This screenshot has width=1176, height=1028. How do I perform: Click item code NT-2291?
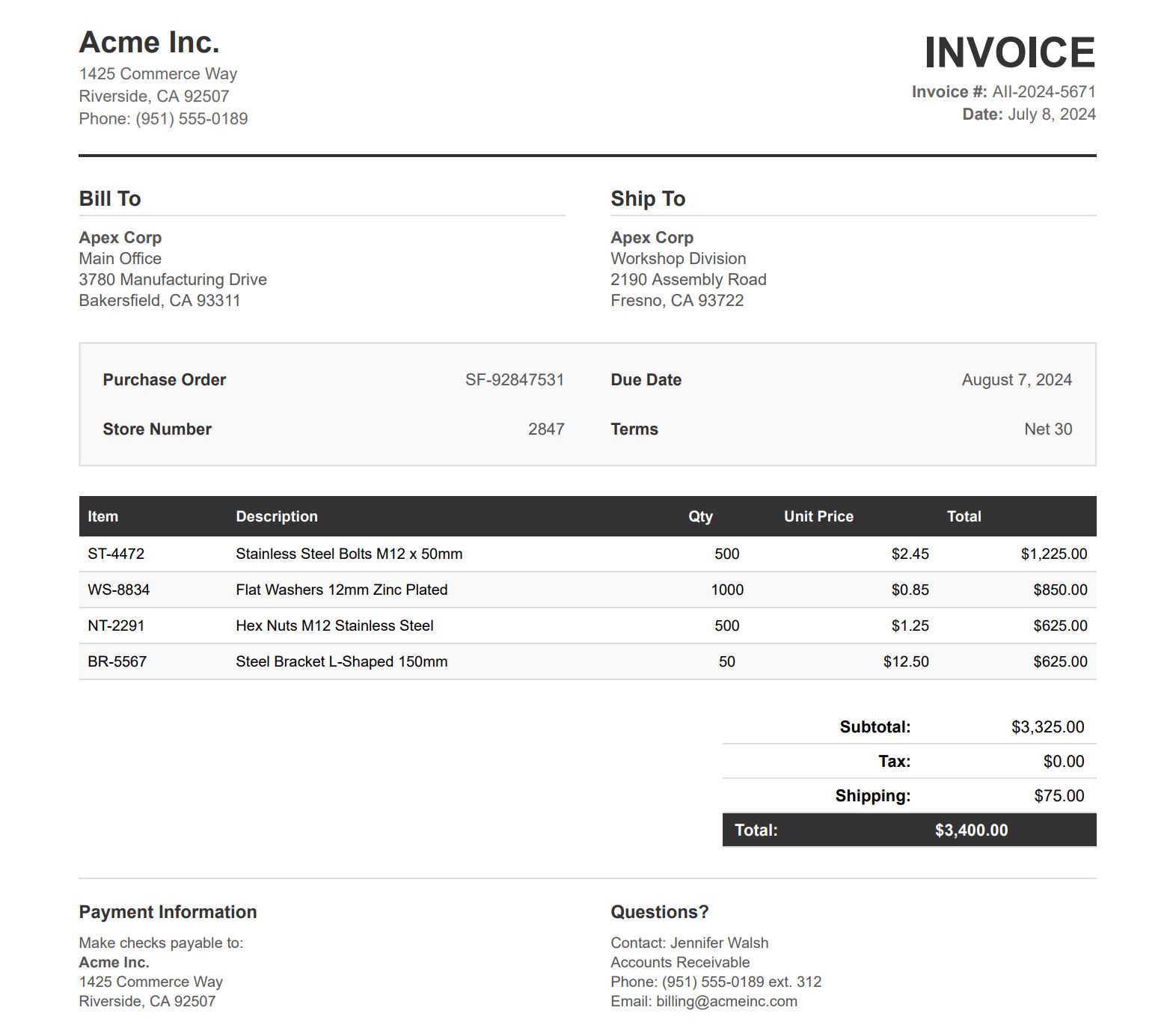click(x=116, y=625)
